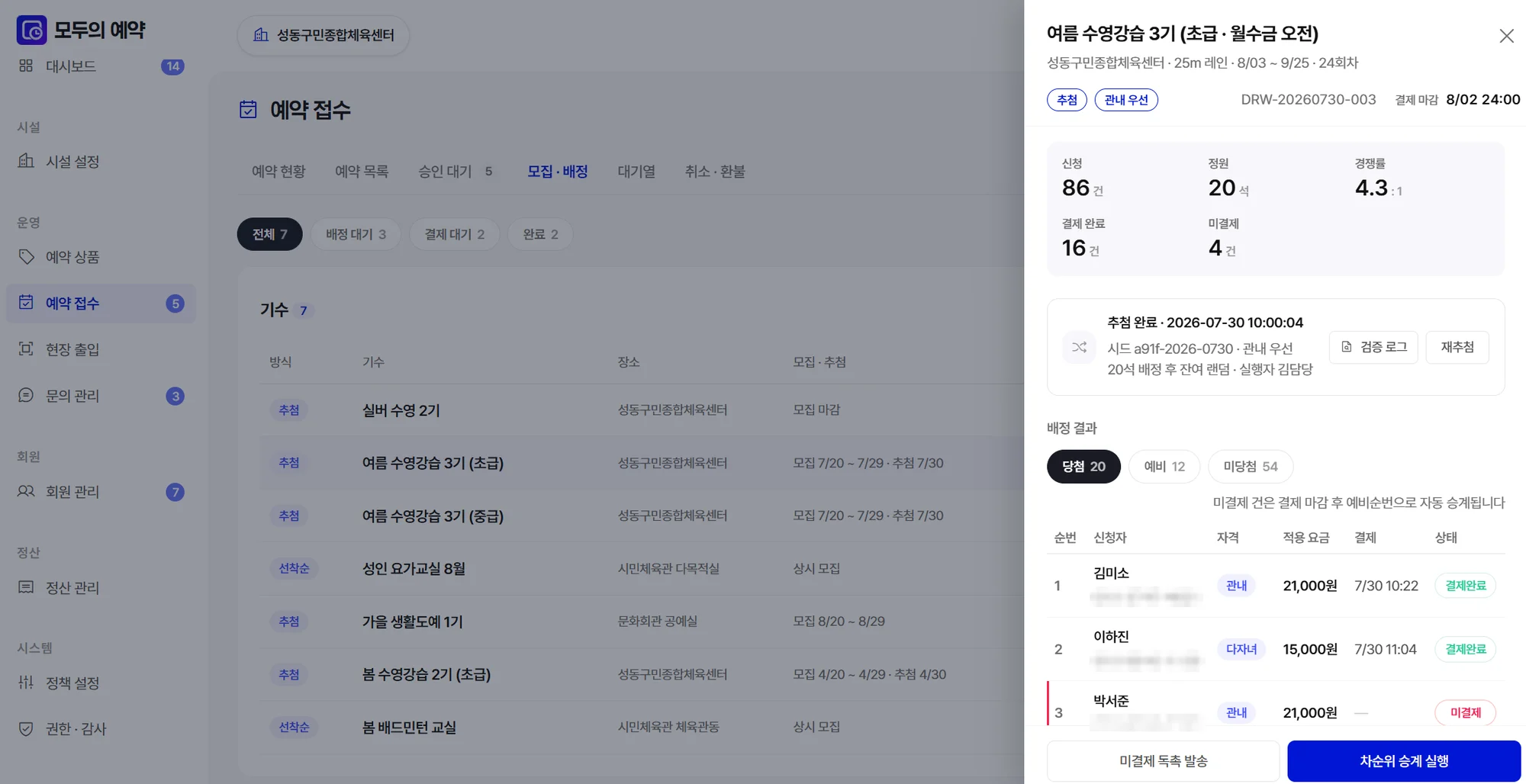The height and width of the screenshot is (784, 1526).
Task: Close the 여름 수영강습 3기 detail panel
Action: [1506, 36]
